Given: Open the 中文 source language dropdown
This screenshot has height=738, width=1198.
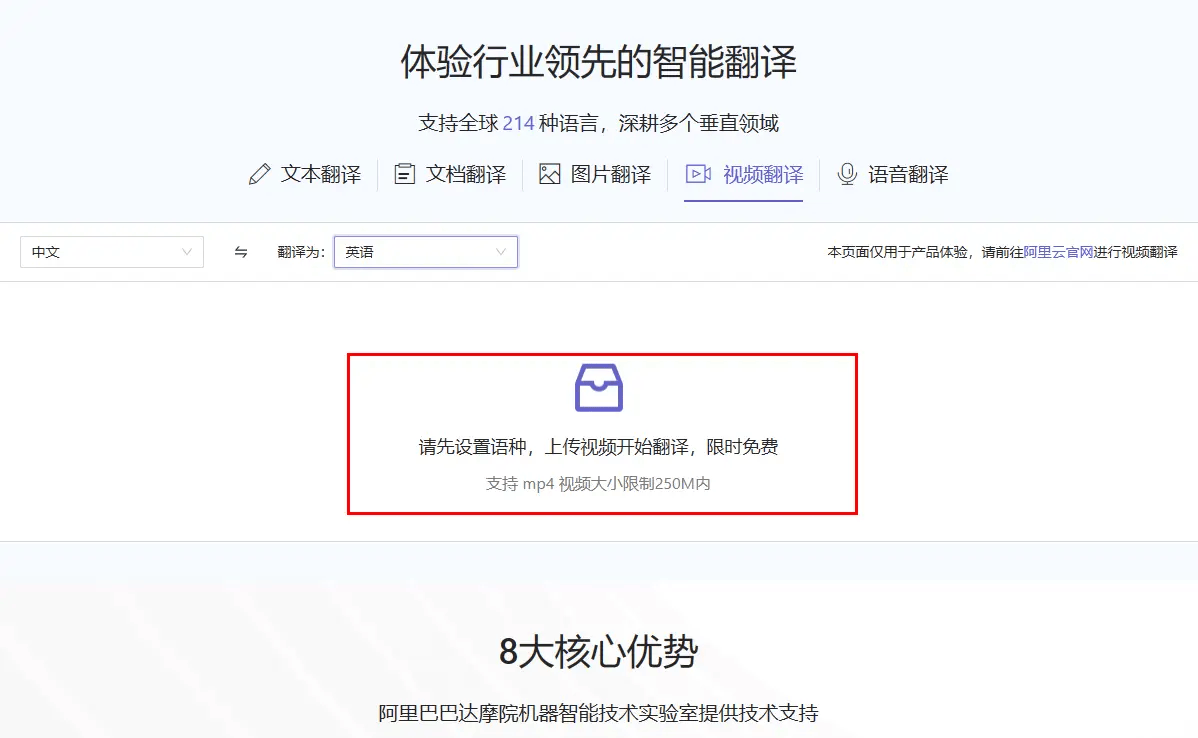Looking at the screenshot, I should (x=112, y=252).
